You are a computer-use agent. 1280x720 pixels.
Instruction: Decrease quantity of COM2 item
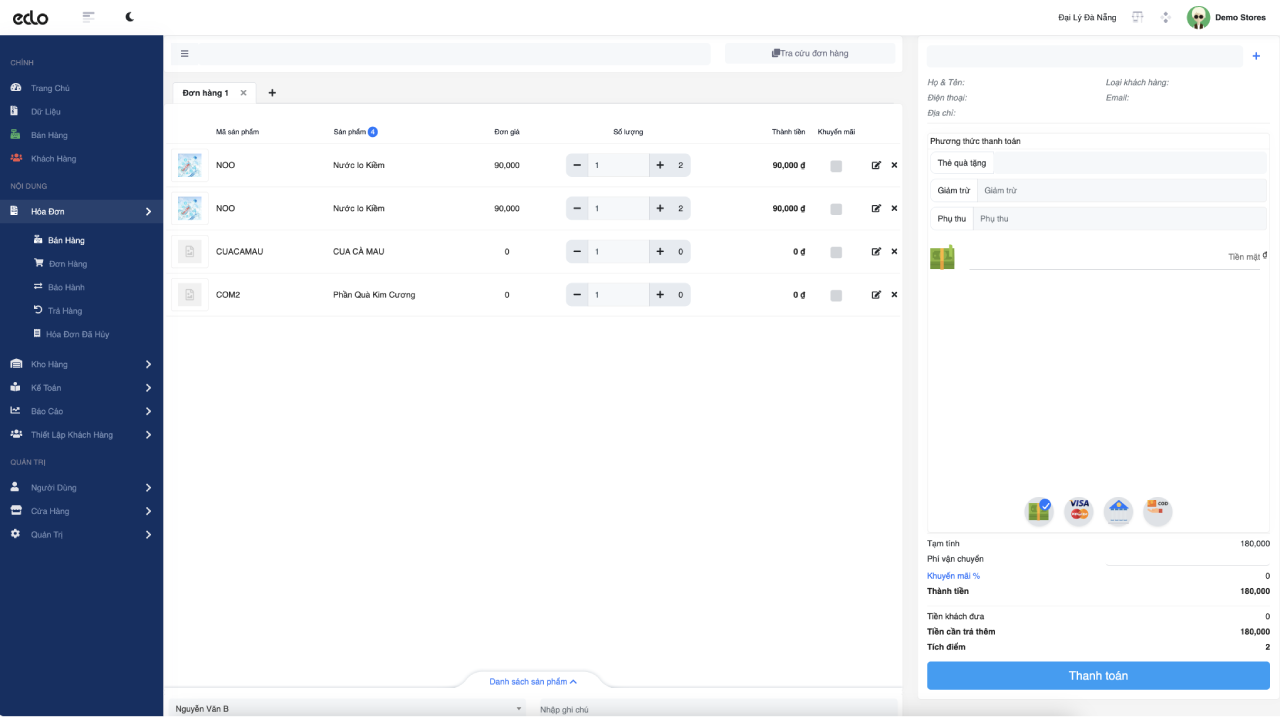(x=577, y=295)
